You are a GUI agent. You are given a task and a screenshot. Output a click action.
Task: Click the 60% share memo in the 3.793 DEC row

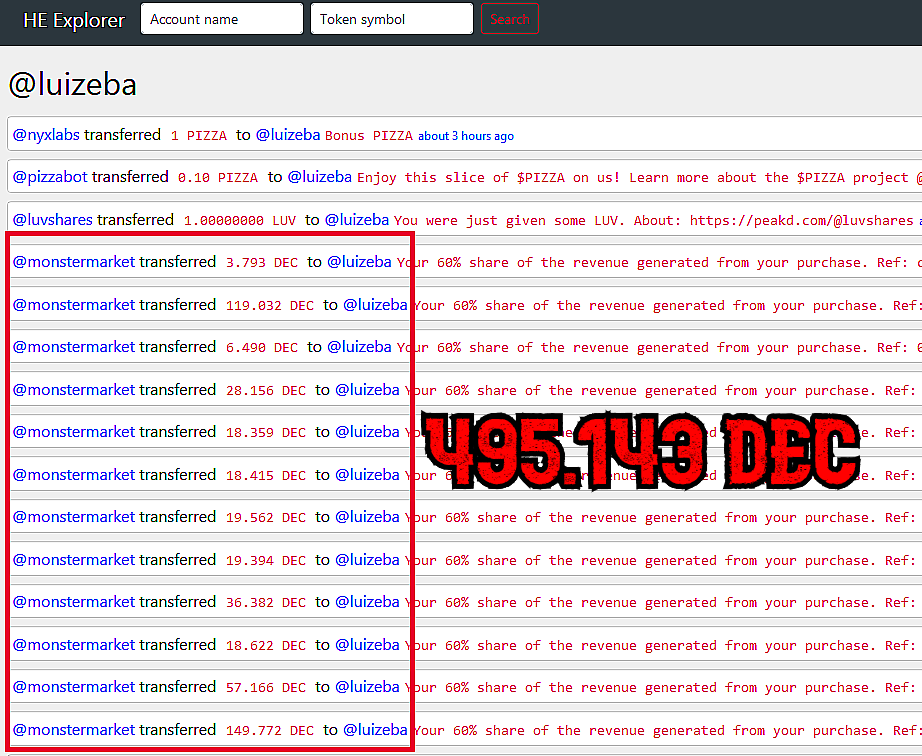[x=659, y=263]
